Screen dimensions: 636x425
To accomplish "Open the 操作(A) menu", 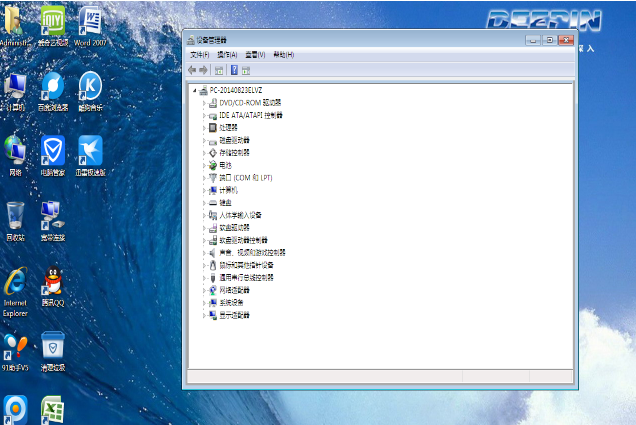I will pos(227,55).
